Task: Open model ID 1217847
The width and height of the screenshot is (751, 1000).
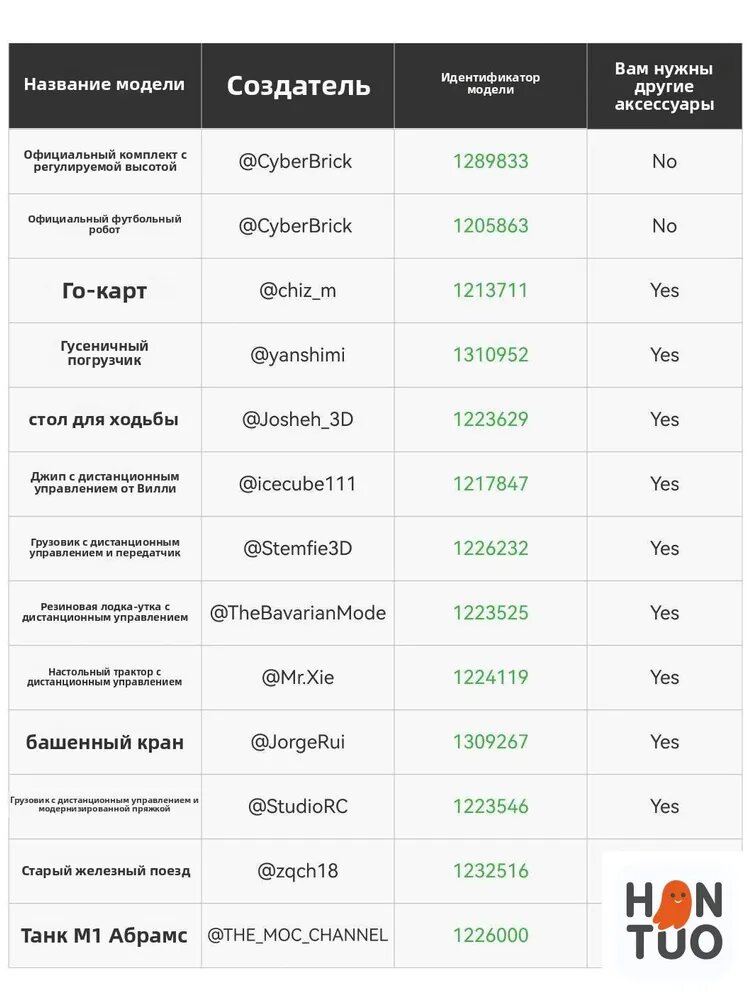Action: pyautogui.click(x=490, y=483)
